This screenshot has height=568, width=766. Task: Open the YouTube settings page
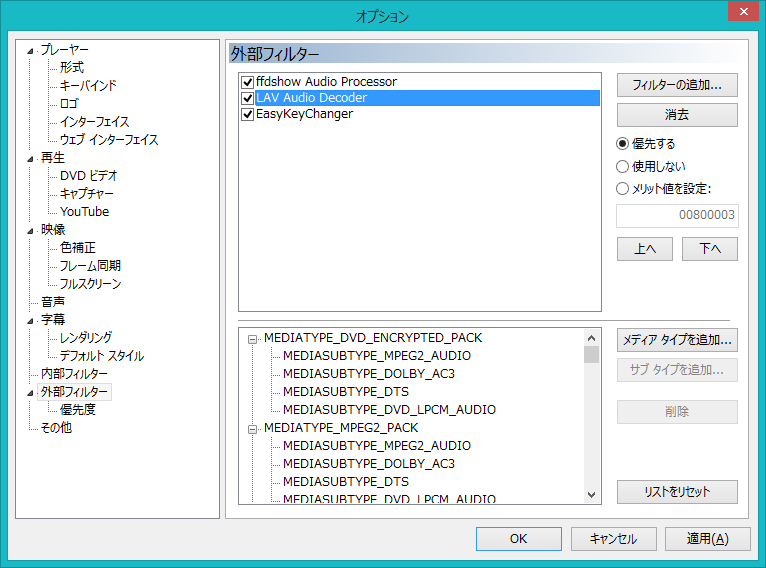[x=85, y=211]
